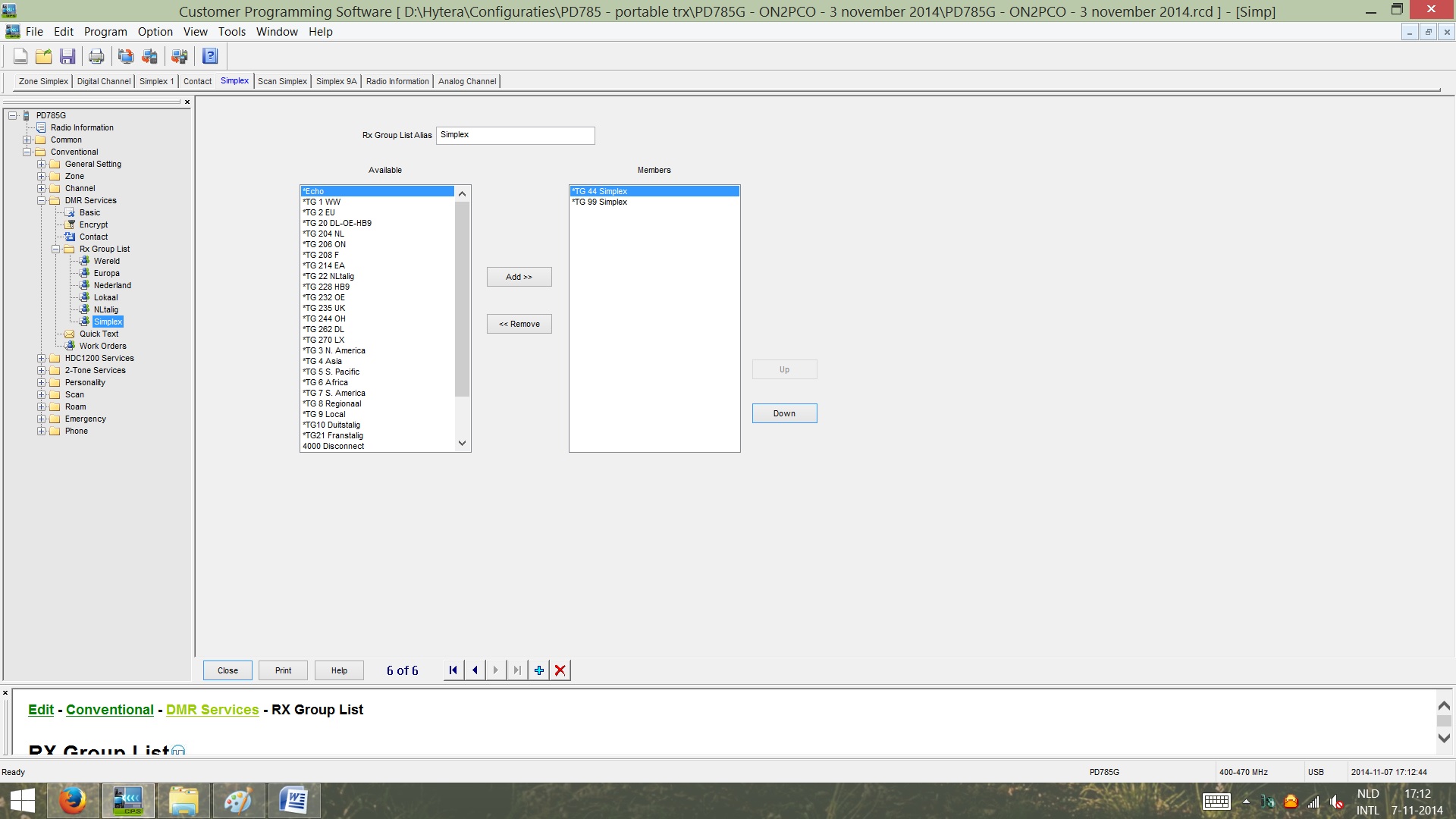Open the Help question mark toolbar icon
The image size is (1456, 819).
click(x=210, y=56)
